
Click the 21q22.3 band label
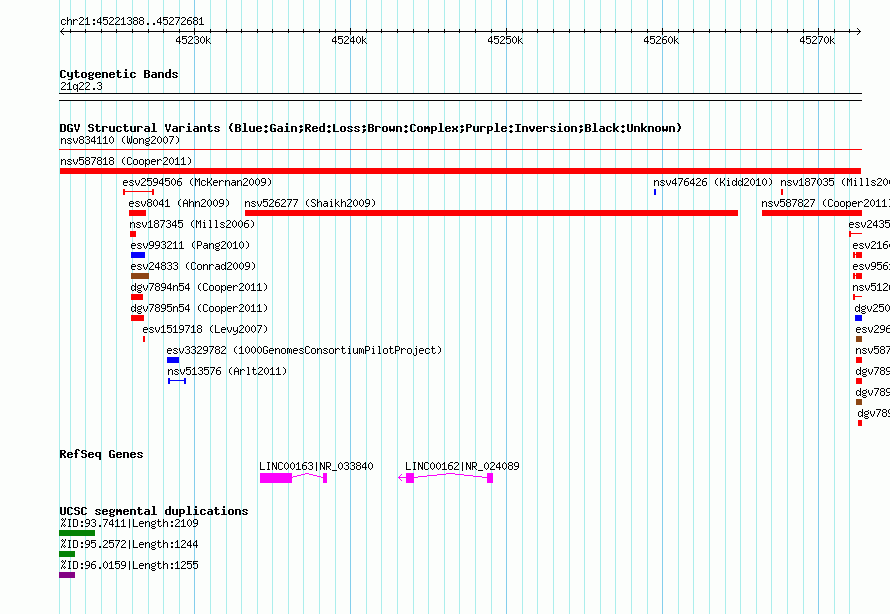(x=81, y=86)
